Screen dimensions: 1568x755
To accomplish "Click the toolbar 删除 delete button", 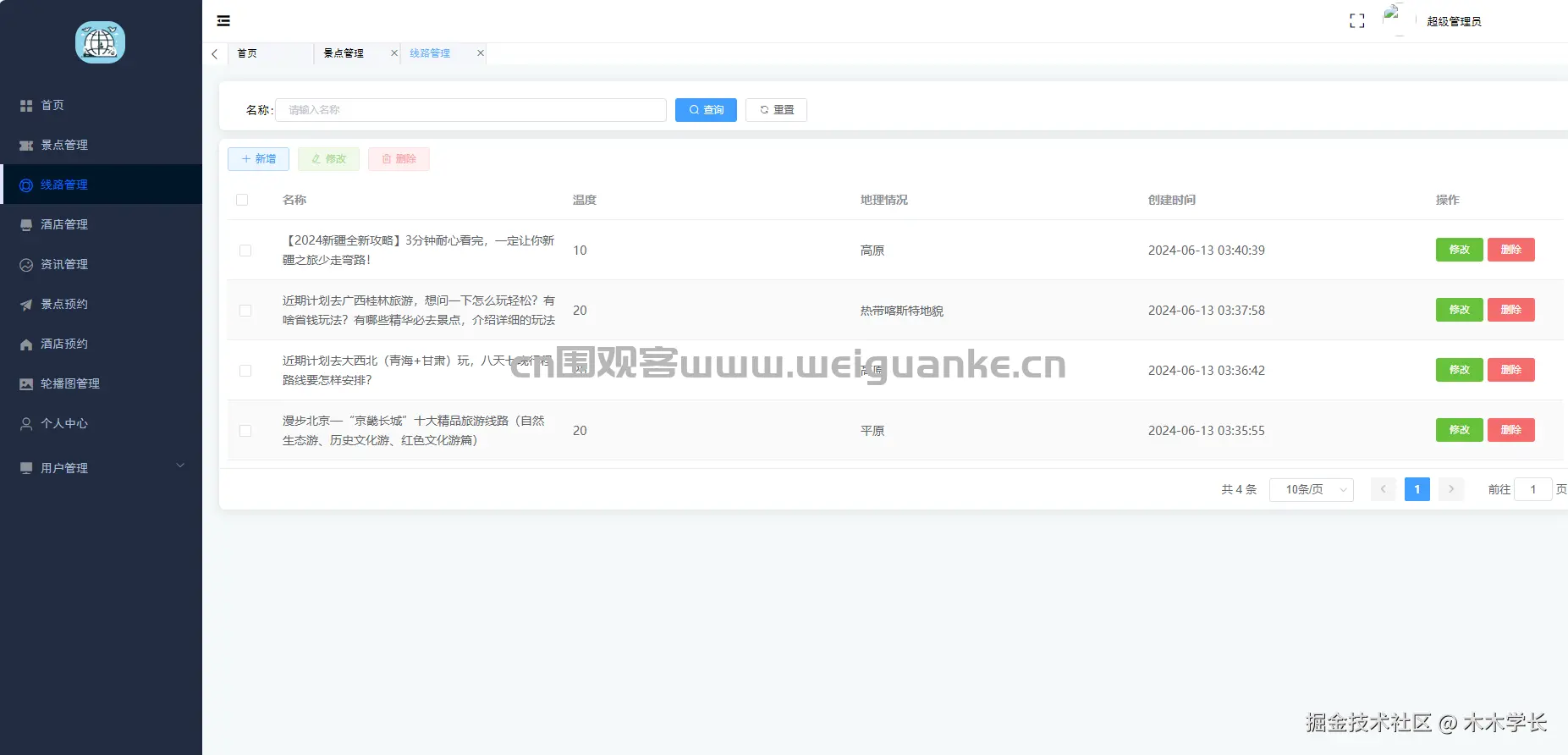I will pyautogui.click(x=399, y=159).
